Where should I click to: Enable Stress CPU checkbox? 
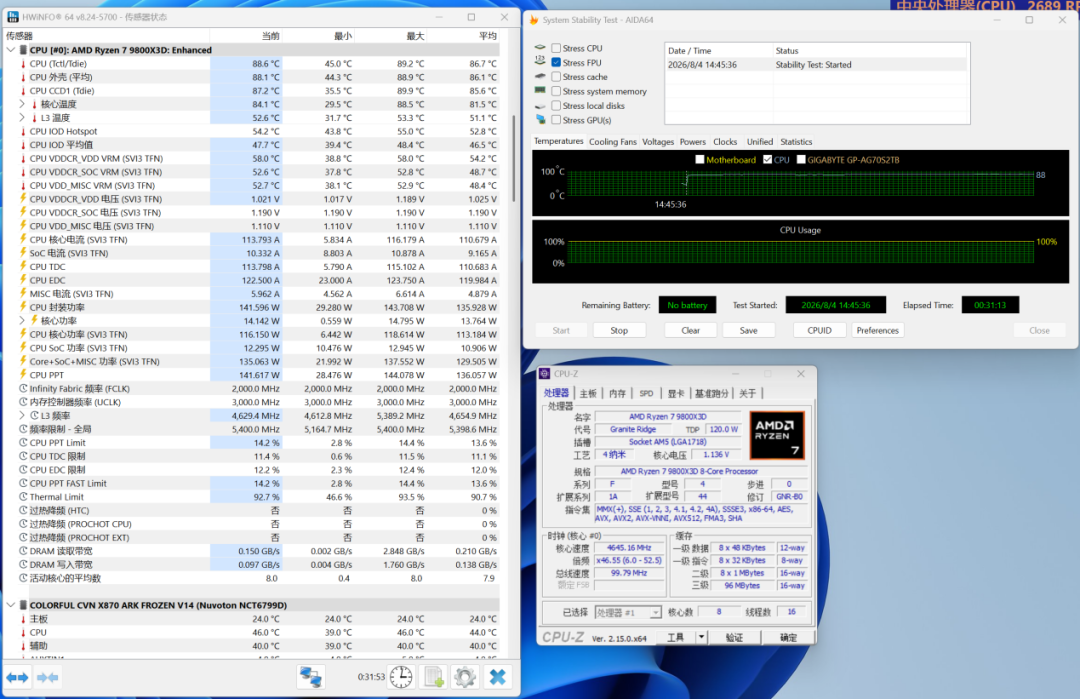pos(556,48)
